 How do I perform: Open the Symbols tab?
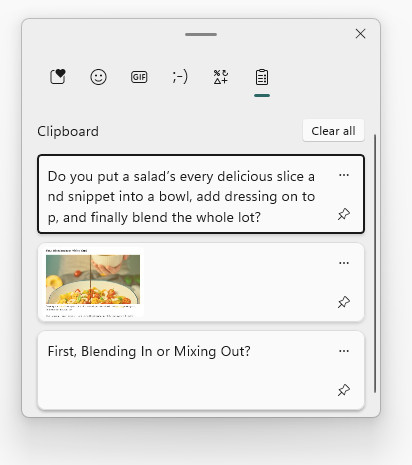[221, 77]
